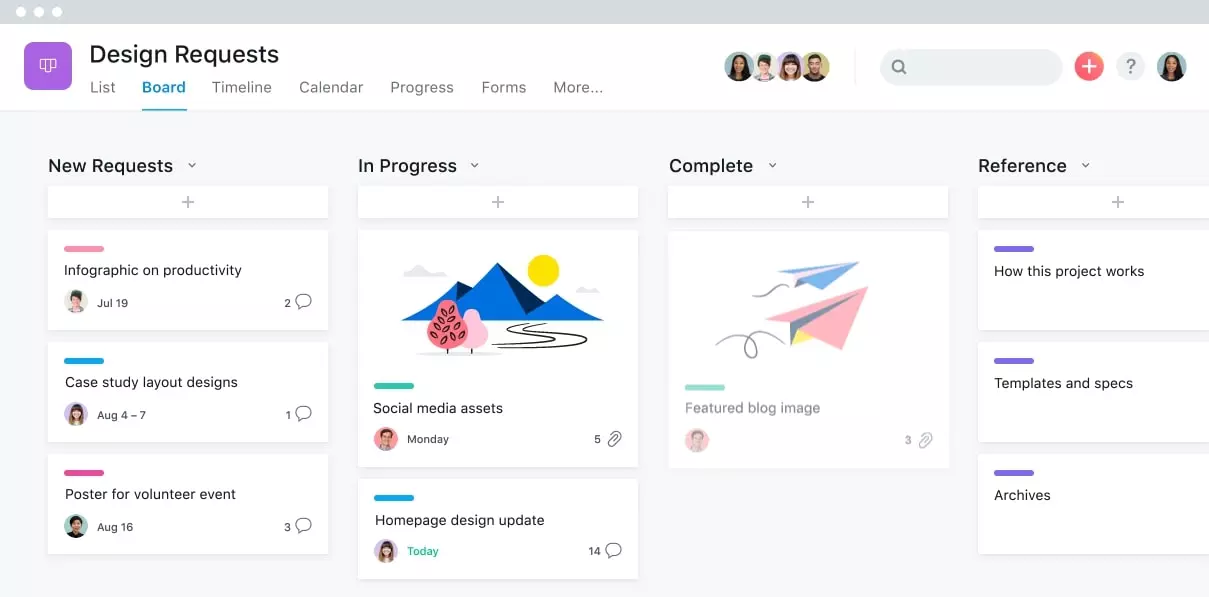
Task: Click the Monday due date
Action: click(x=428, y=439)
